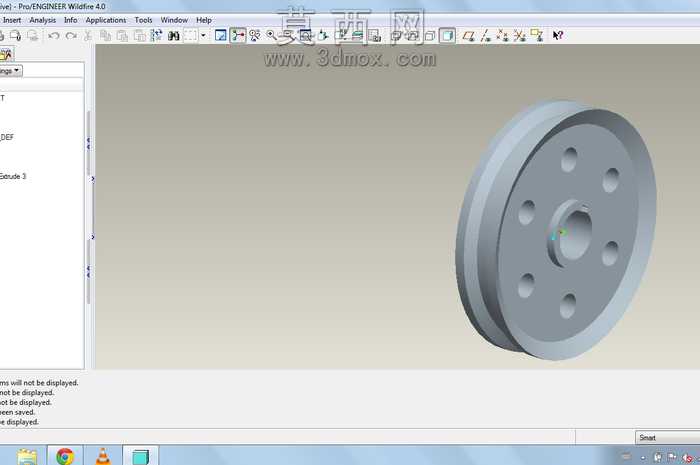
Task: Toggle datum points display
Action: pyautogui.click(x=503, y=36)
